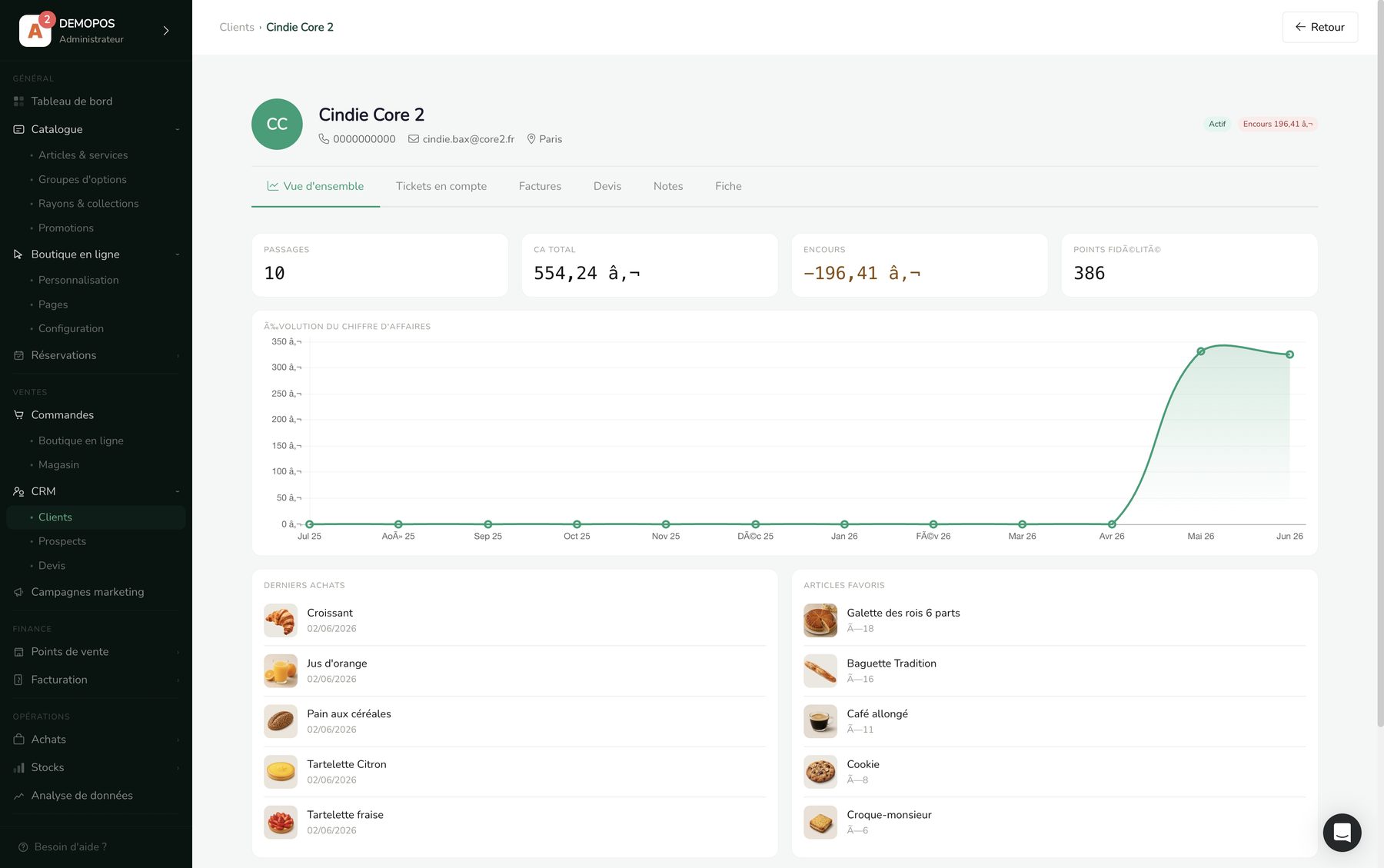Click the CC client avatar
1384x868 pixels.
(277, 124)
